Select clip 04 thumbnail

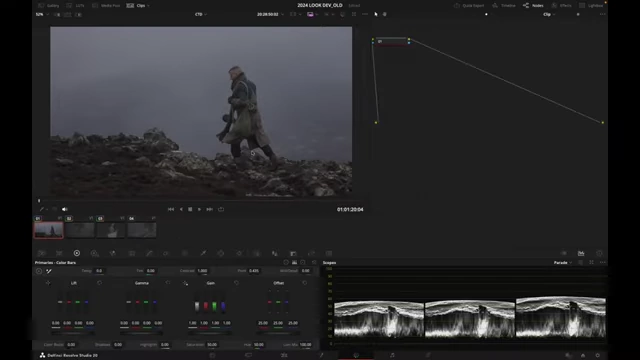142,230
